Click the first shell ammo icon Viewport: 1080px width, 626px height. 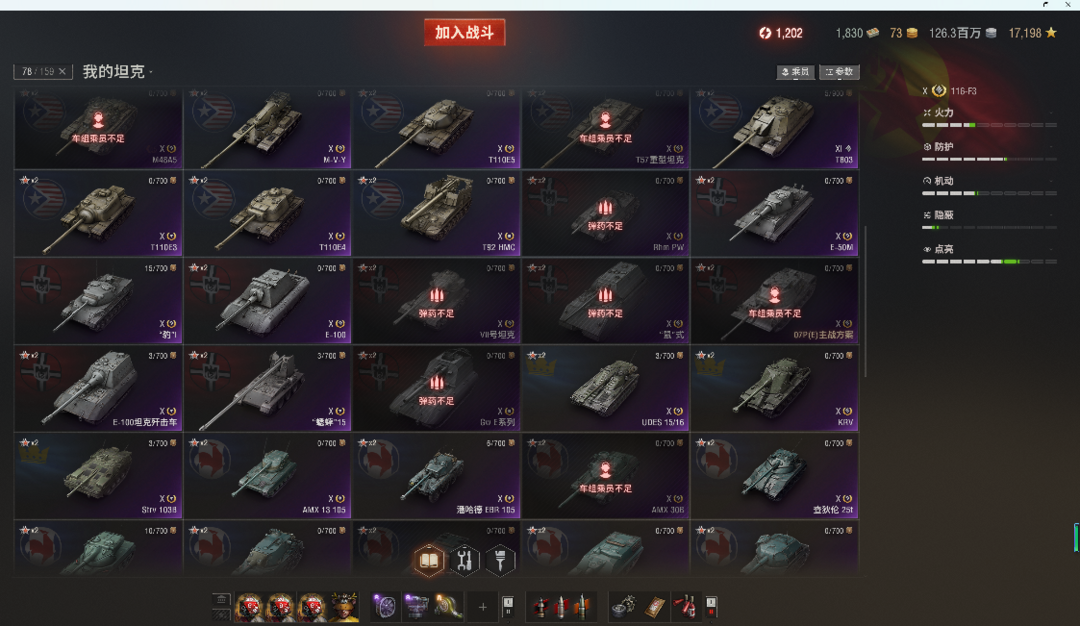pos(541,607)
